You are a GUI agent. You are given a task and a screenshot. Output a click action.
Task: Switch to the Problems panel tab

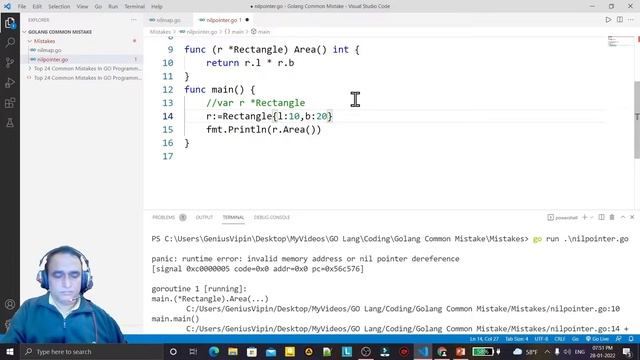point(169,217)
